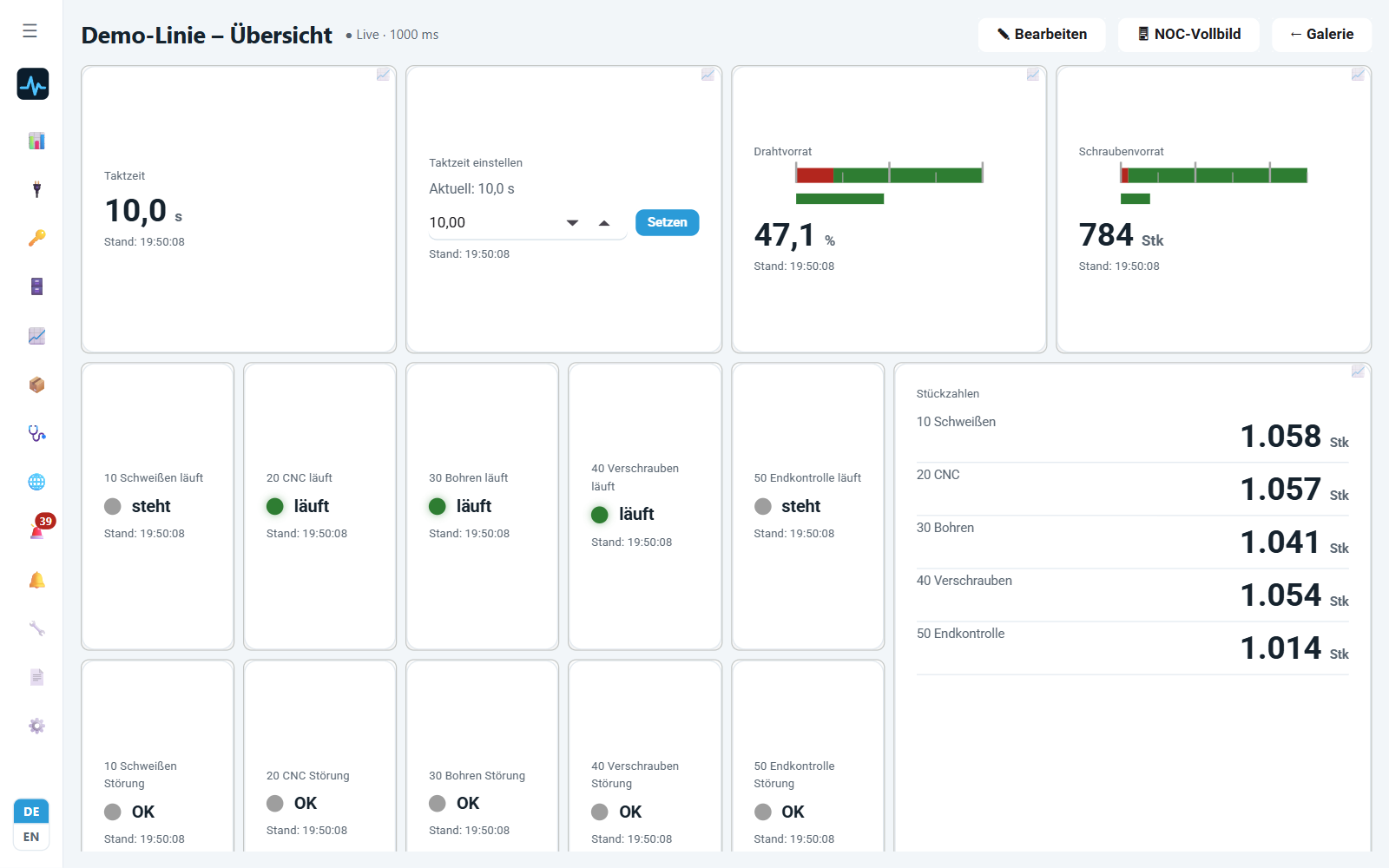Screen dimensions: 1389x868
Task: Click the 1.058 Stk Schweißen count value
Action: (1294, 437)
